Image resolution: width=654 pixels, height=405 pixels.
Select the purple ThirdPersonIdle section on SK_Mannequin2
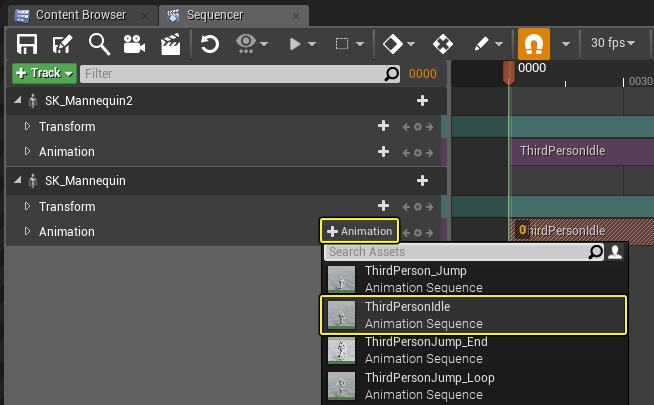[x=582, y=151]
